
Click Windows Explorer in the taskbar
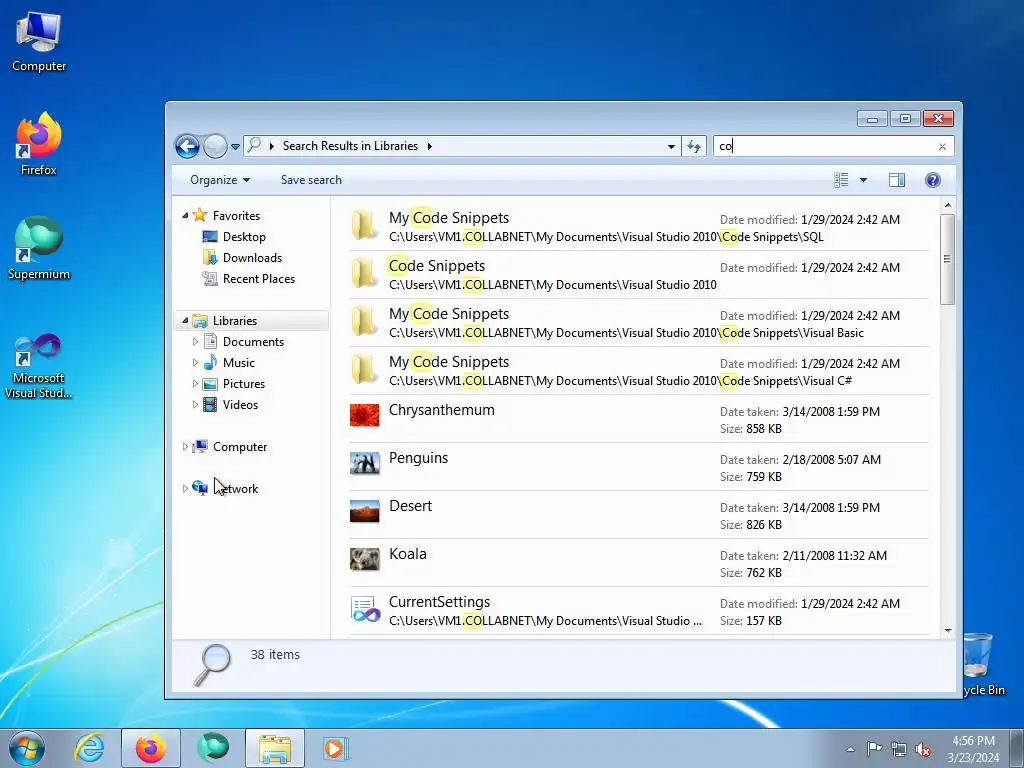[x=275, y=748]
